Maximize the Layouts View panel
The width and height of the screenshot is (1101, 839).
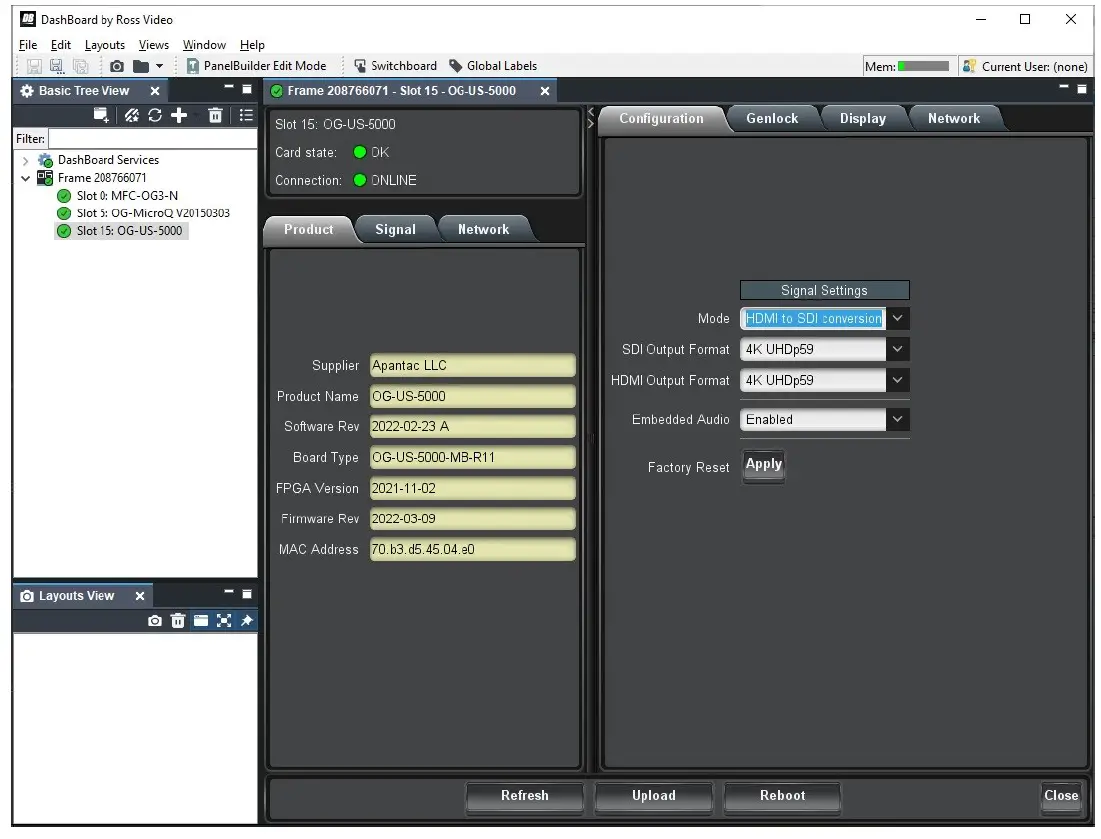[246, 594]
